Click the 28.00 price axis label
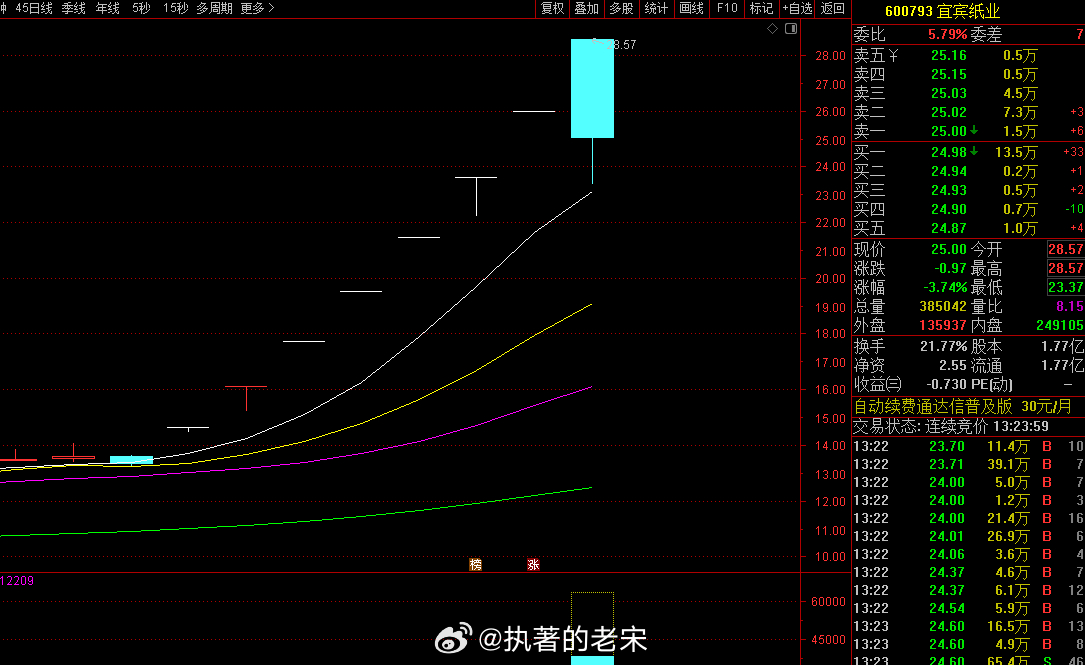This screenshot has width=1085, height=665. coord(830,55)
